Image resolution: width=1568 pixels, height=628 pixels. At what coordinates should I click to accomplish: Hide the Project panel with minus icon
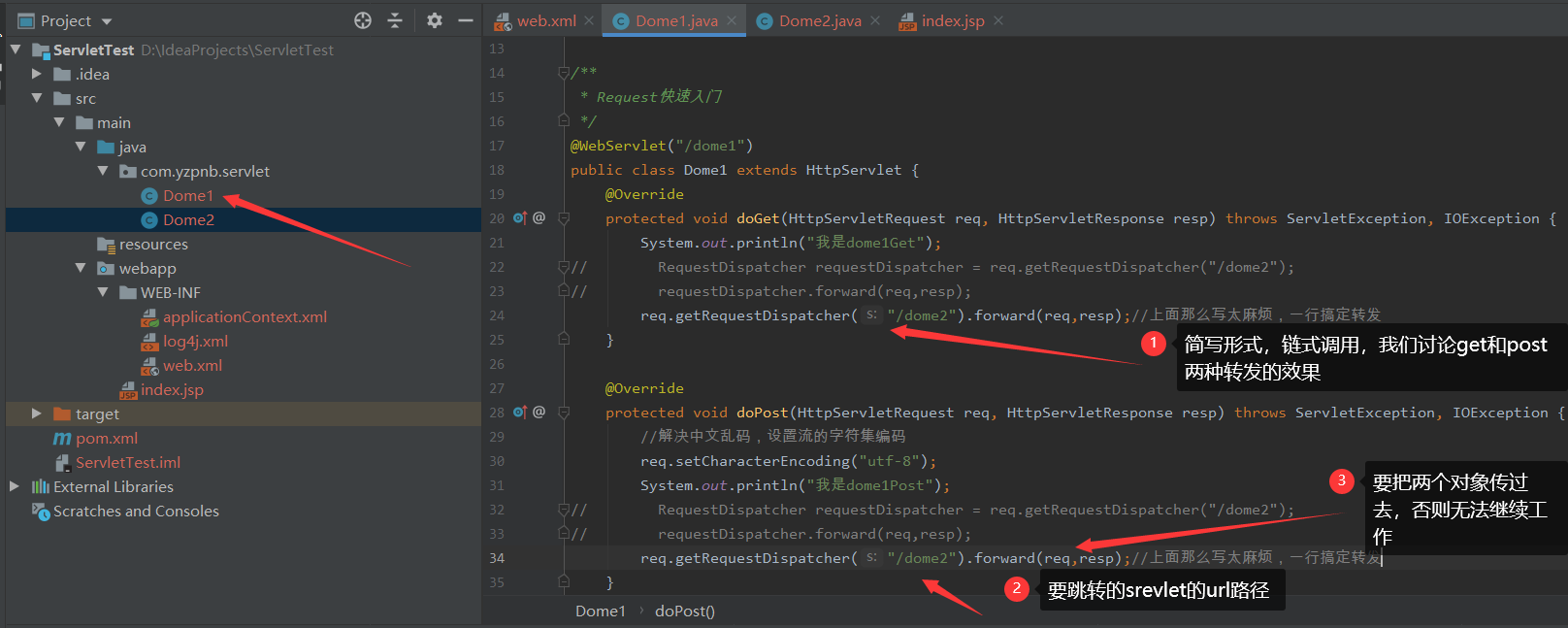click(466, 20)
